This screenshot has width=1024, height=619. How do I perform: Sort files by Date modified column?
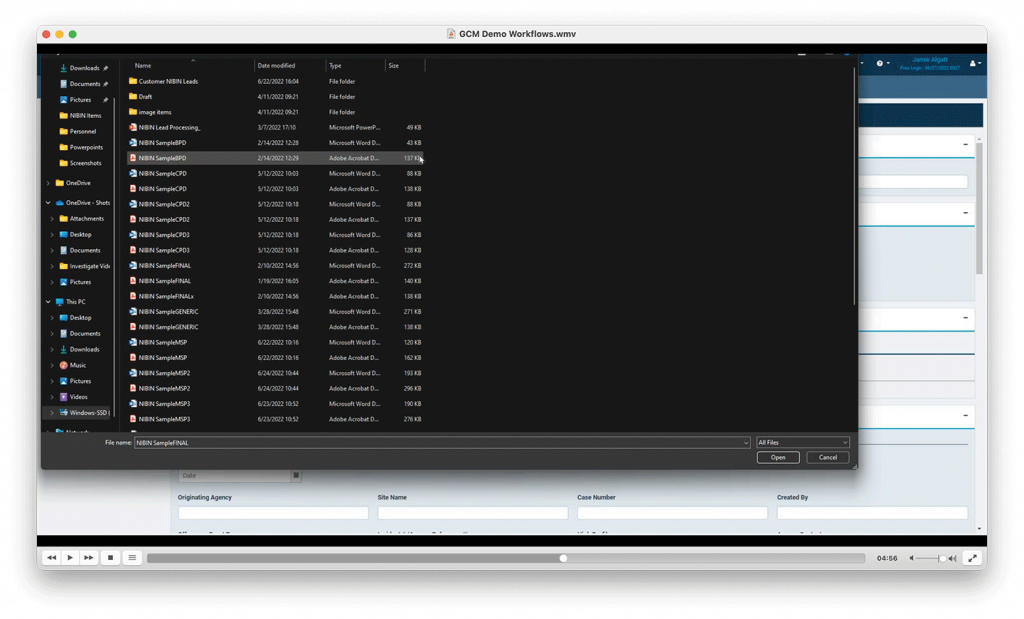276,65
